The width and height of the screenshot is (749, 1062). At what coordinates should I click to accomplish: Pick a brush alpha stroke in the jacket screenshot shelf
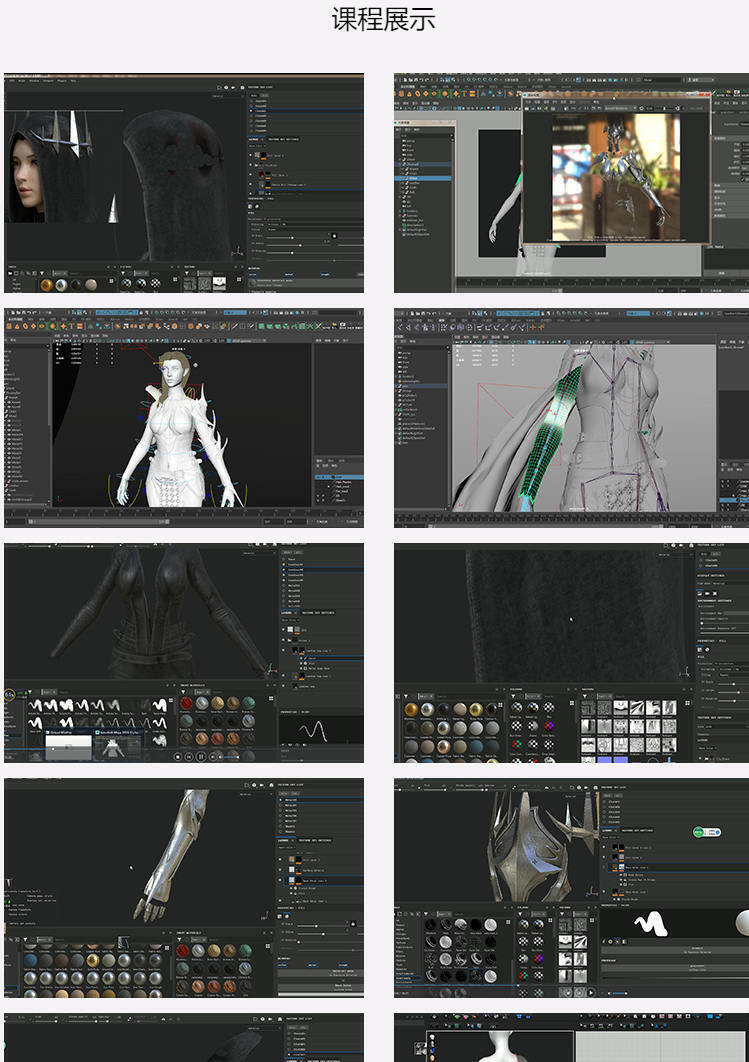click(x=37, y=706)
